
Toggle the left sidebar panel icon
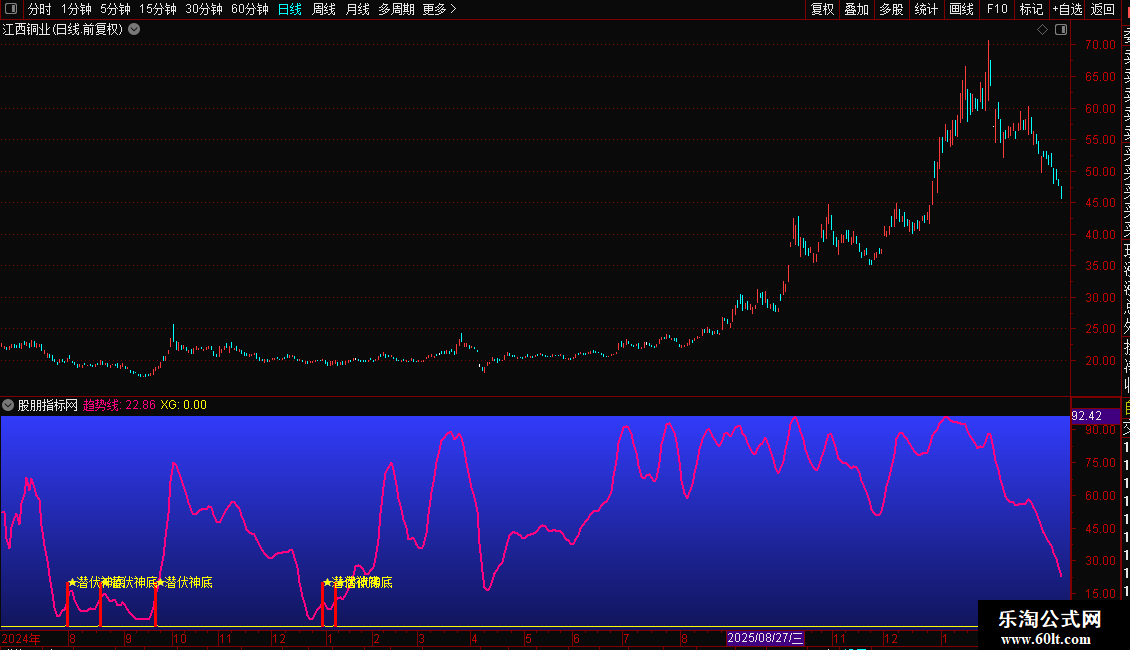point(11,9)
